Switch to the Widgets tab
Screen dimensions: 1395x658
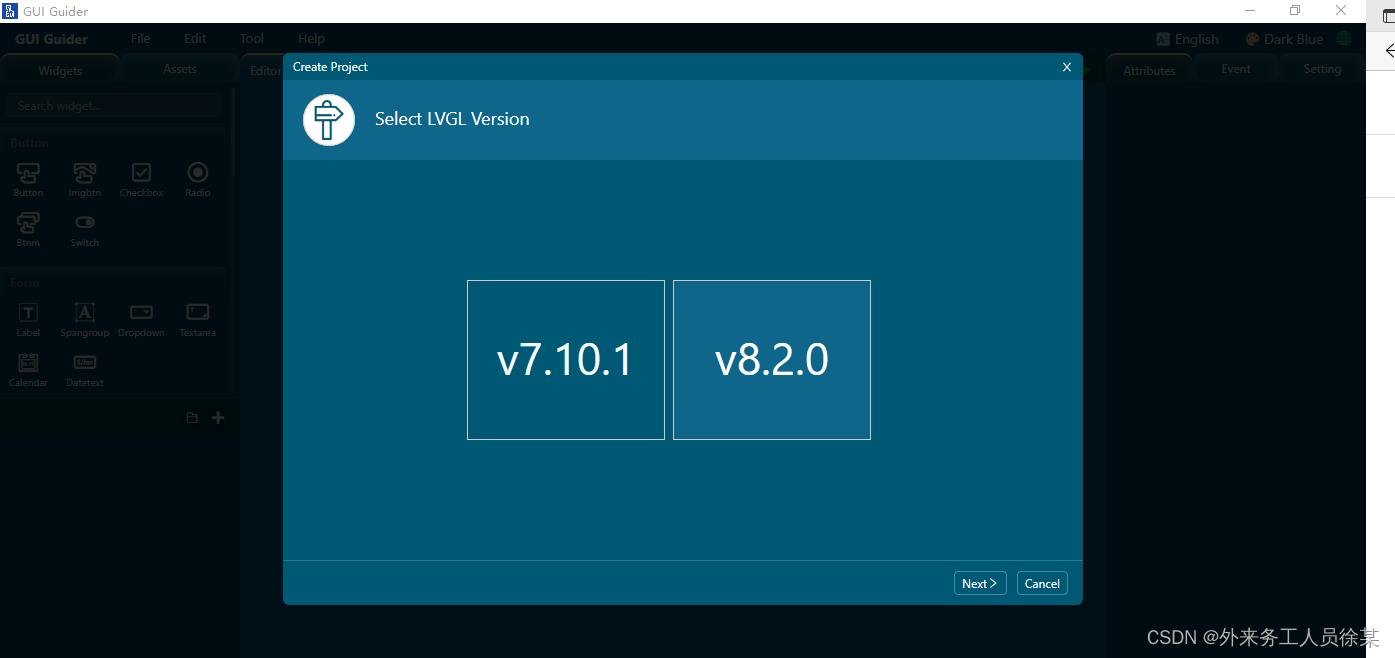[x=60, y=70]
